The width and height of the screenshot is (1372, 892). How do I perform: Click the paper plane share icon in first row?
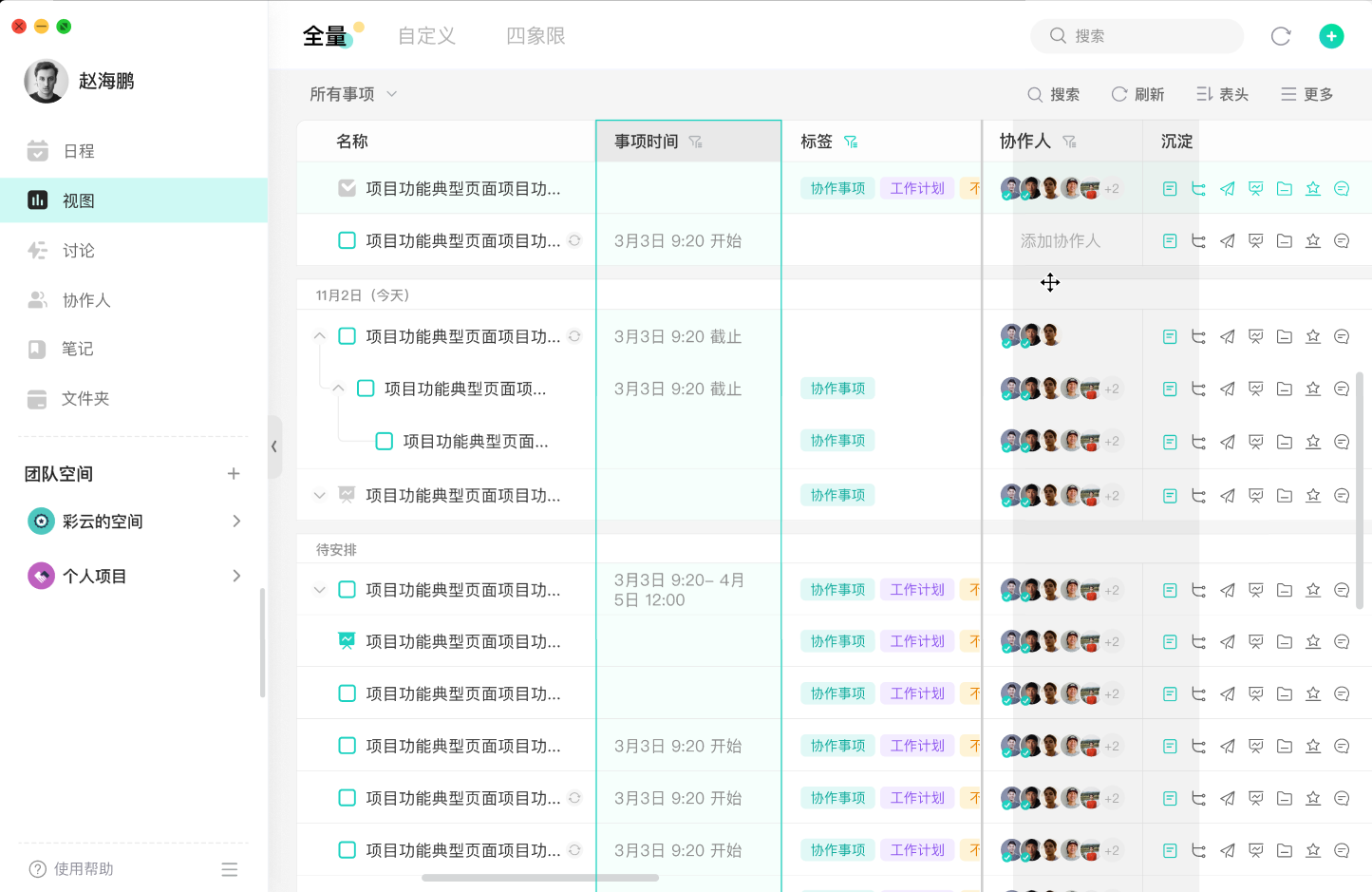[x=1227, y=187]
